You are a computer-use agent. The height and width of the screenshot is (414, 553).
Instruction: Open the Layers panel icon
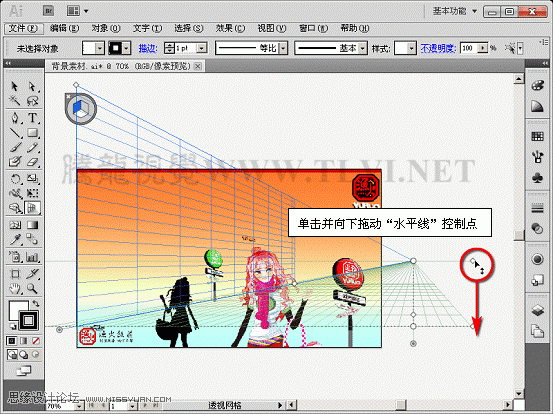537,310
